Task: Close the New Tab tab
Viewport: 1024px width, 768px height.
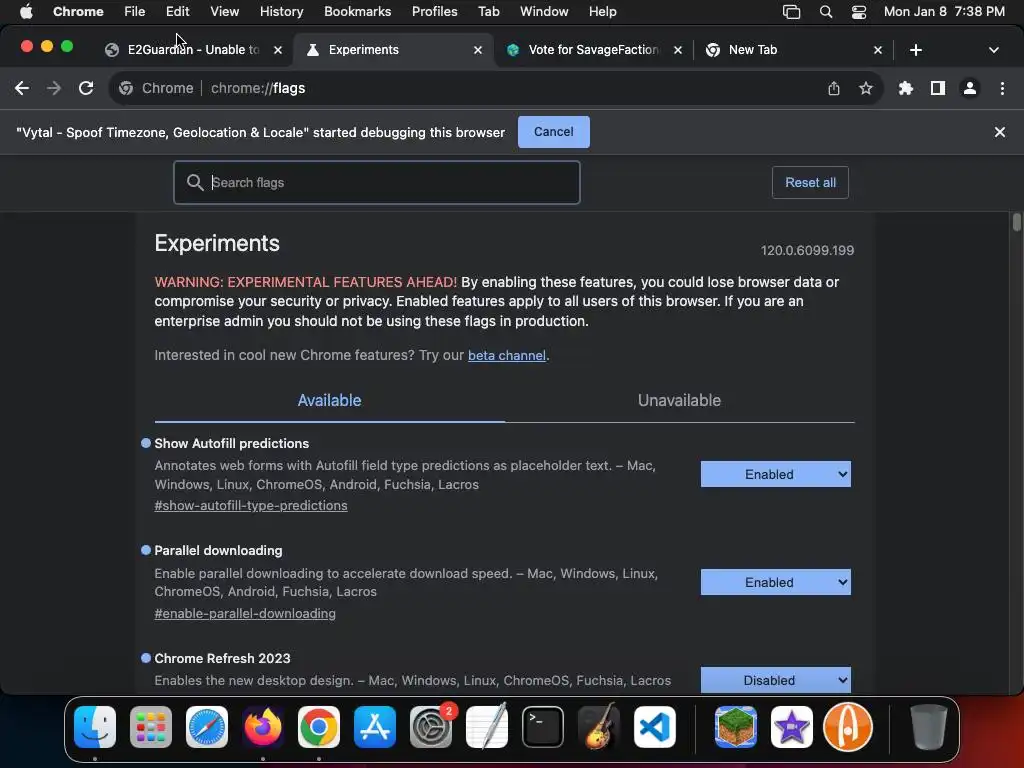Action: click(878, 50)
